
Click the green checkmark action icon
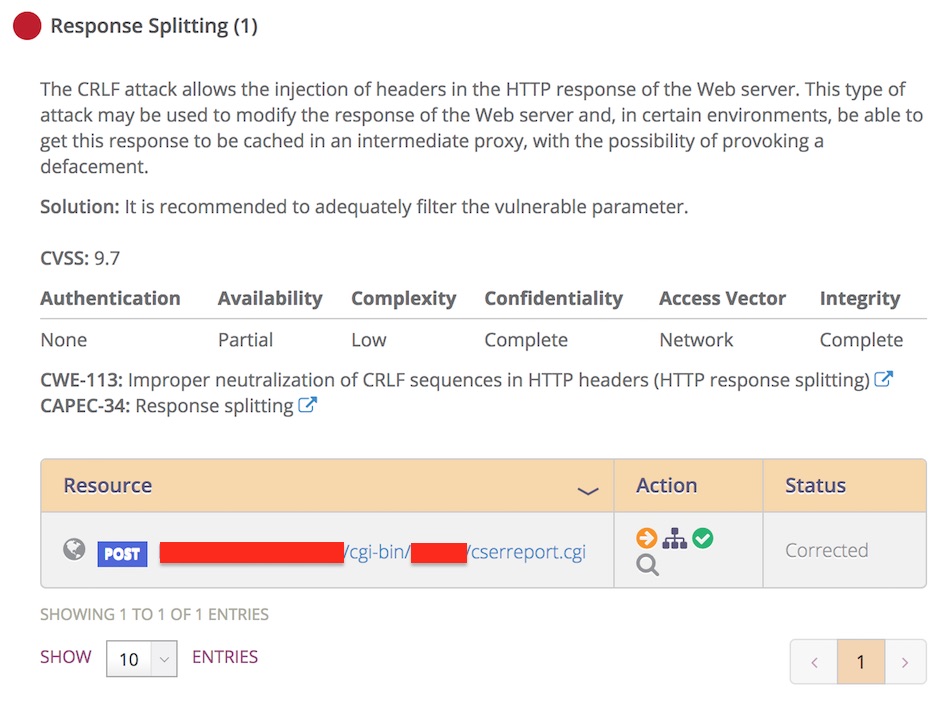[703, 537]
